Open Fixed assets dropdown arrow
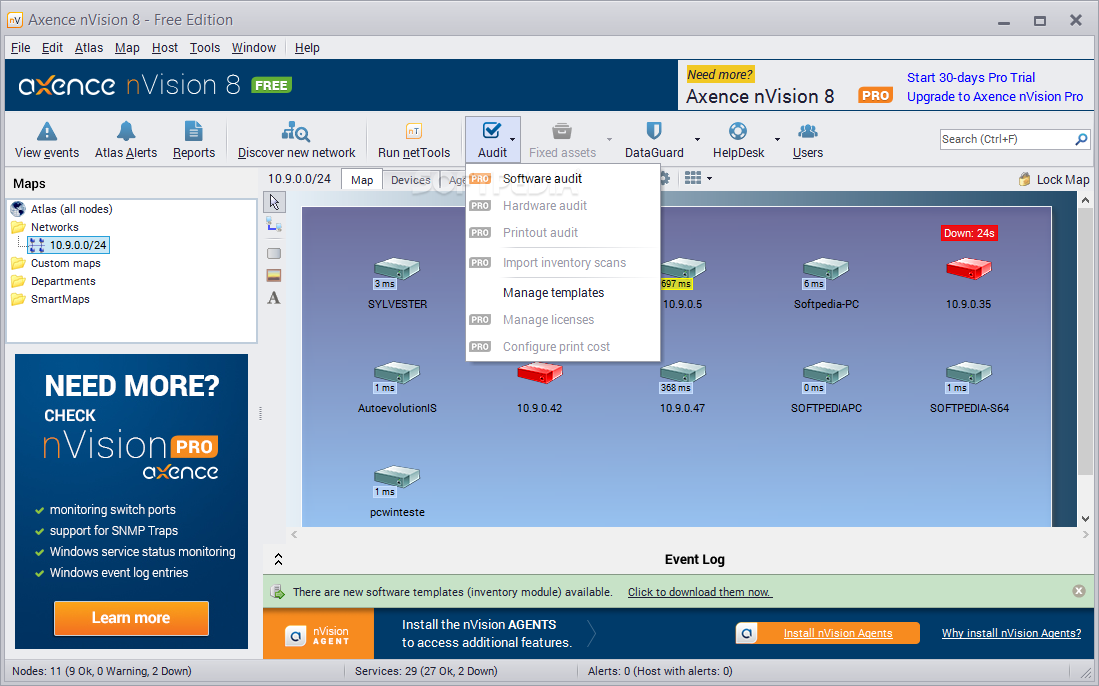Viewport: 1099px width, 686px height. pyautogui.click(x=609, y=139)
